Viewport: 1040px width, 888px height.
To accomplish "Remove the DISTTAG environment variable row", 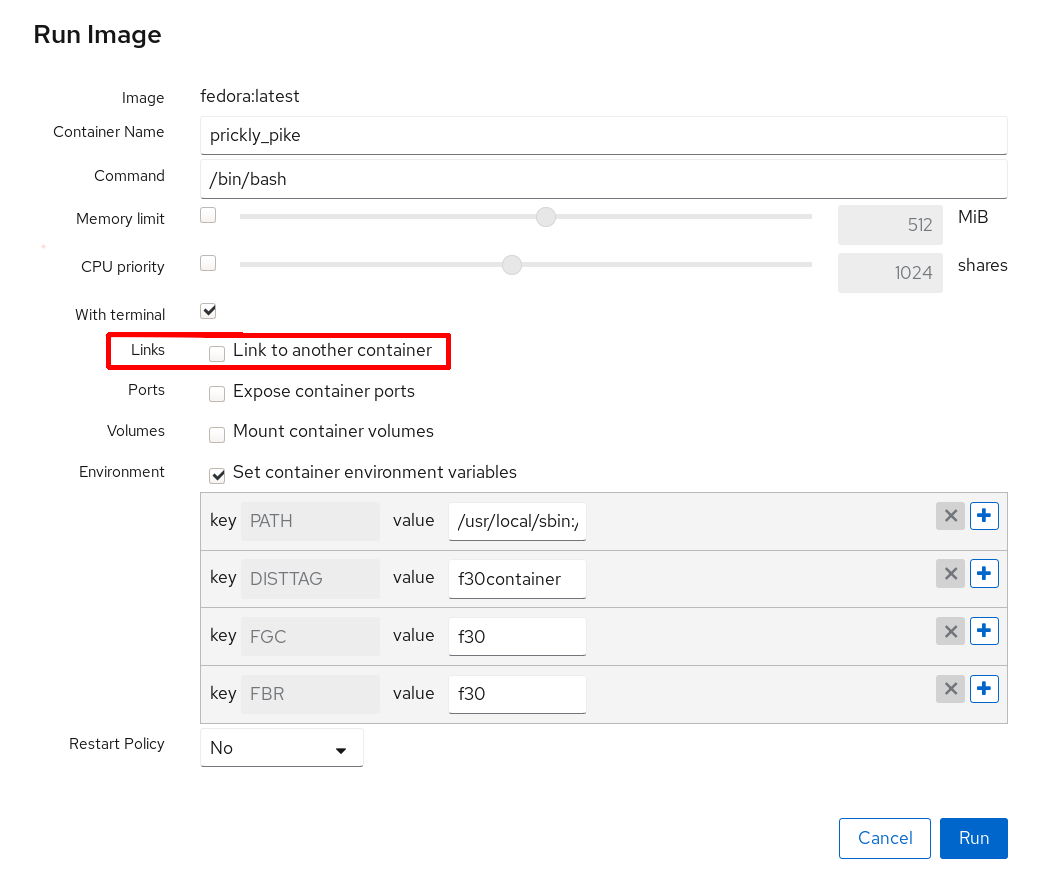I will click(951, 574).
